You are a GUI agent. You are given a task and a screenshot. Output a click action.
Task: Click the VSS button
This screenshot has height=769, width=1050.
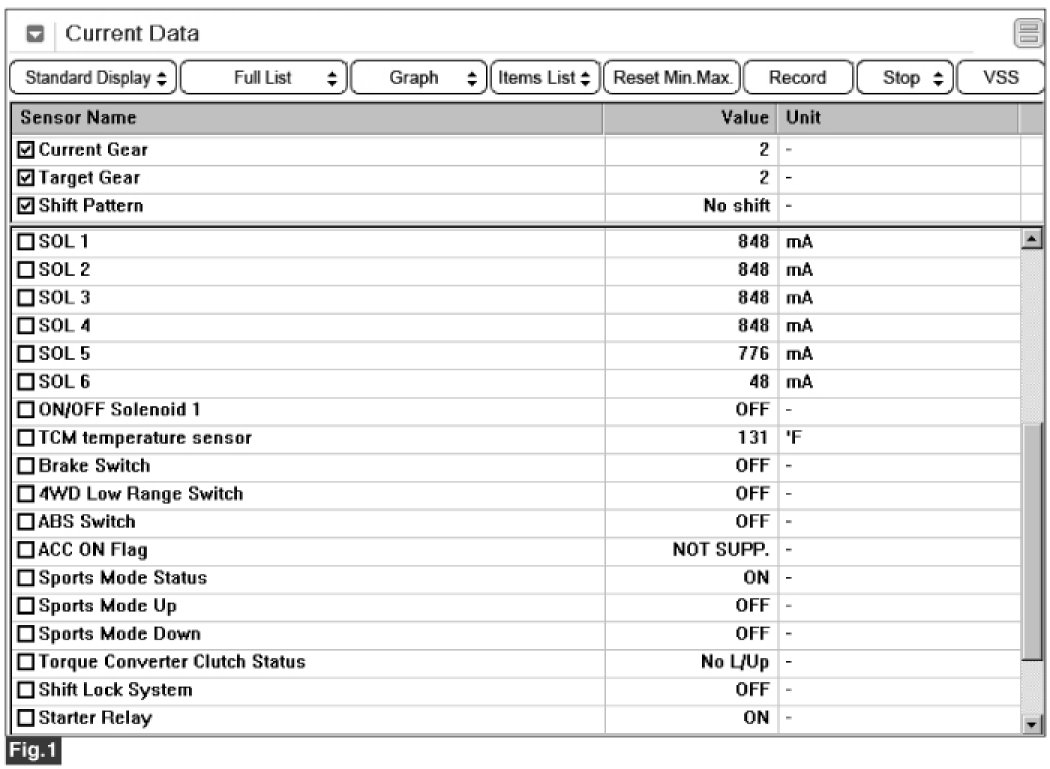coord(1000,78)
